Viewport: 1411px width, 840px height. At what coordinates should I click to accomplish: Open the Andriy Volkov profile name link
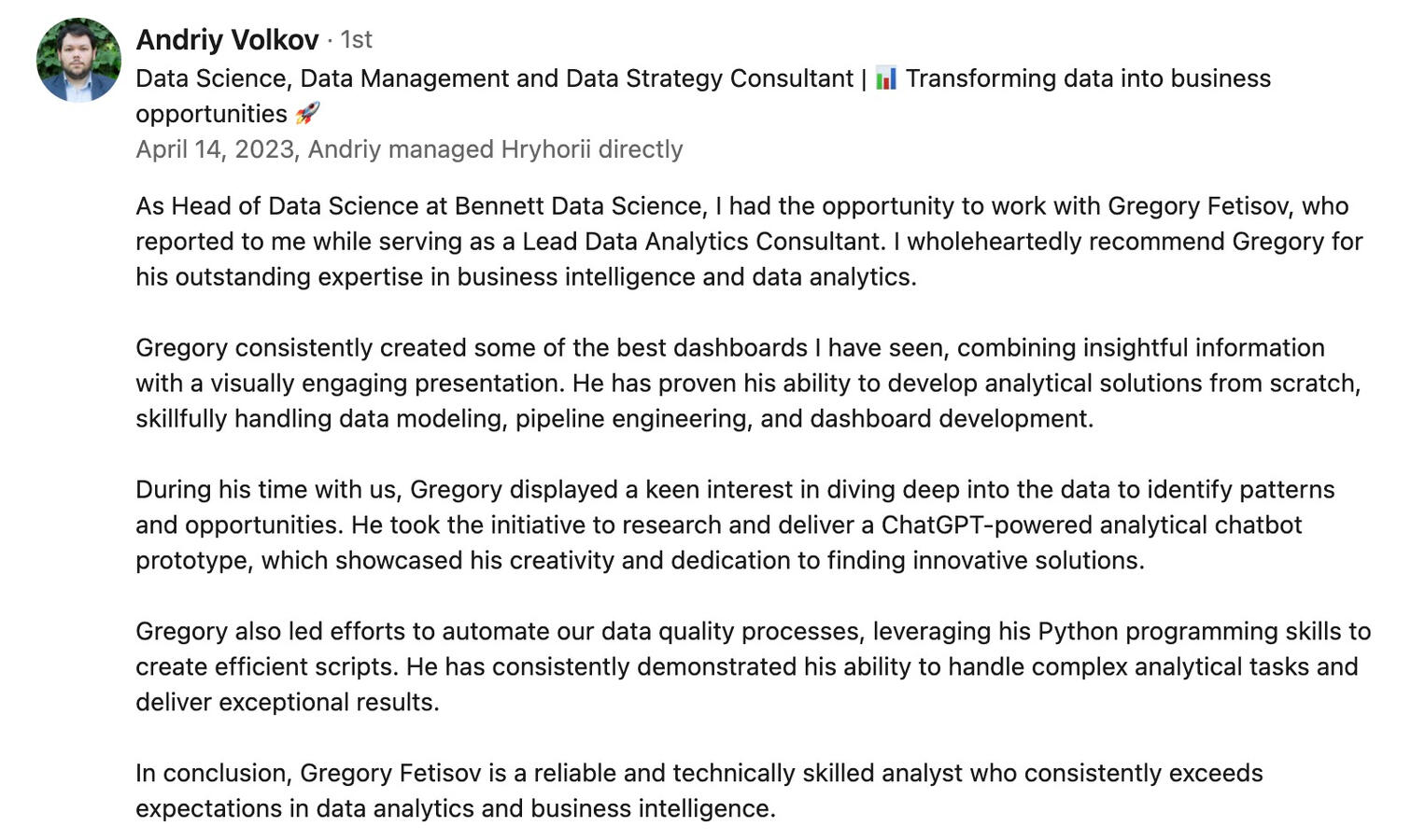tap(227, 40)
